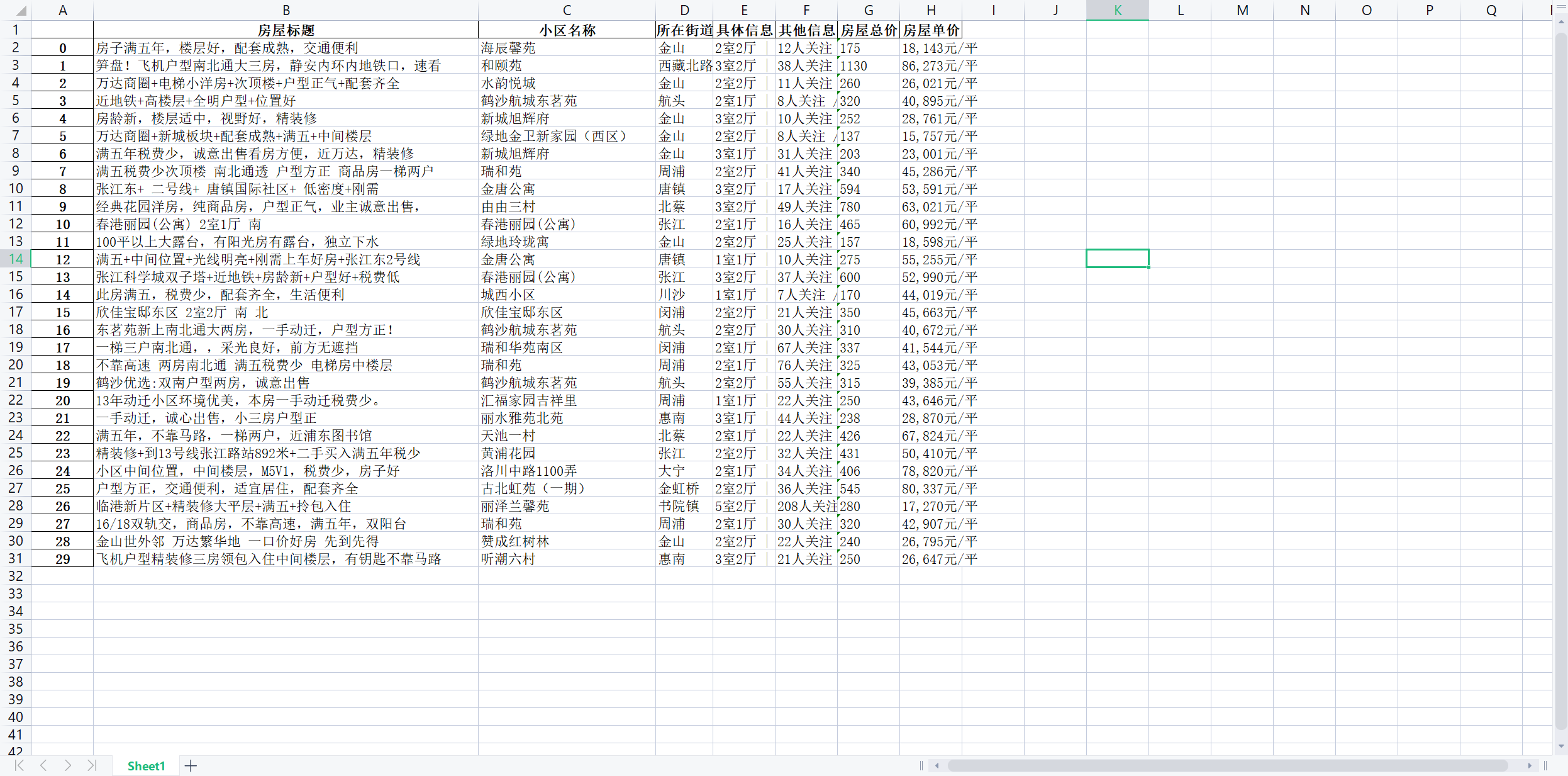Jump to the last sheet arrow
1568x776 pixels.
[x=92, y=765]
